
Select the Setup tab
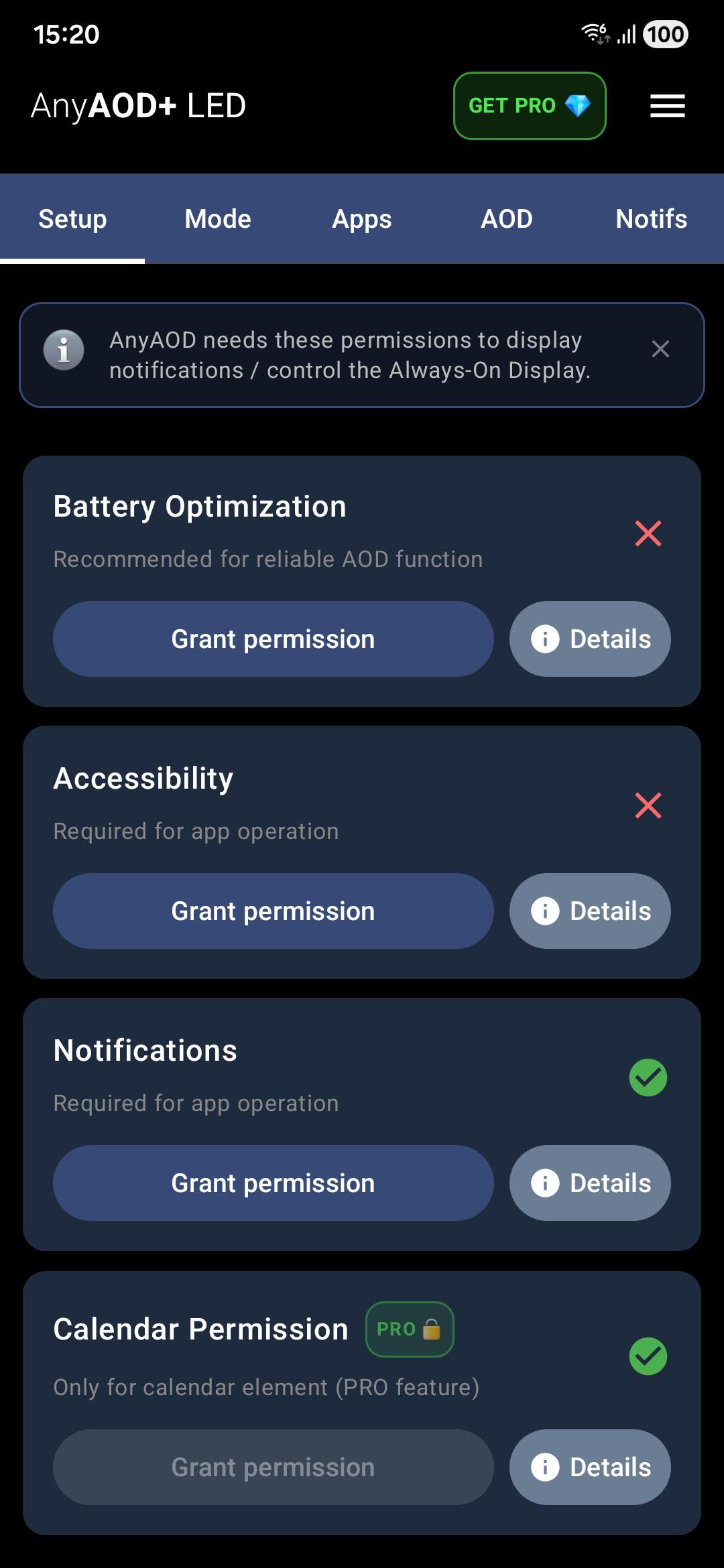pyautogui.click(x=72, y=219)
